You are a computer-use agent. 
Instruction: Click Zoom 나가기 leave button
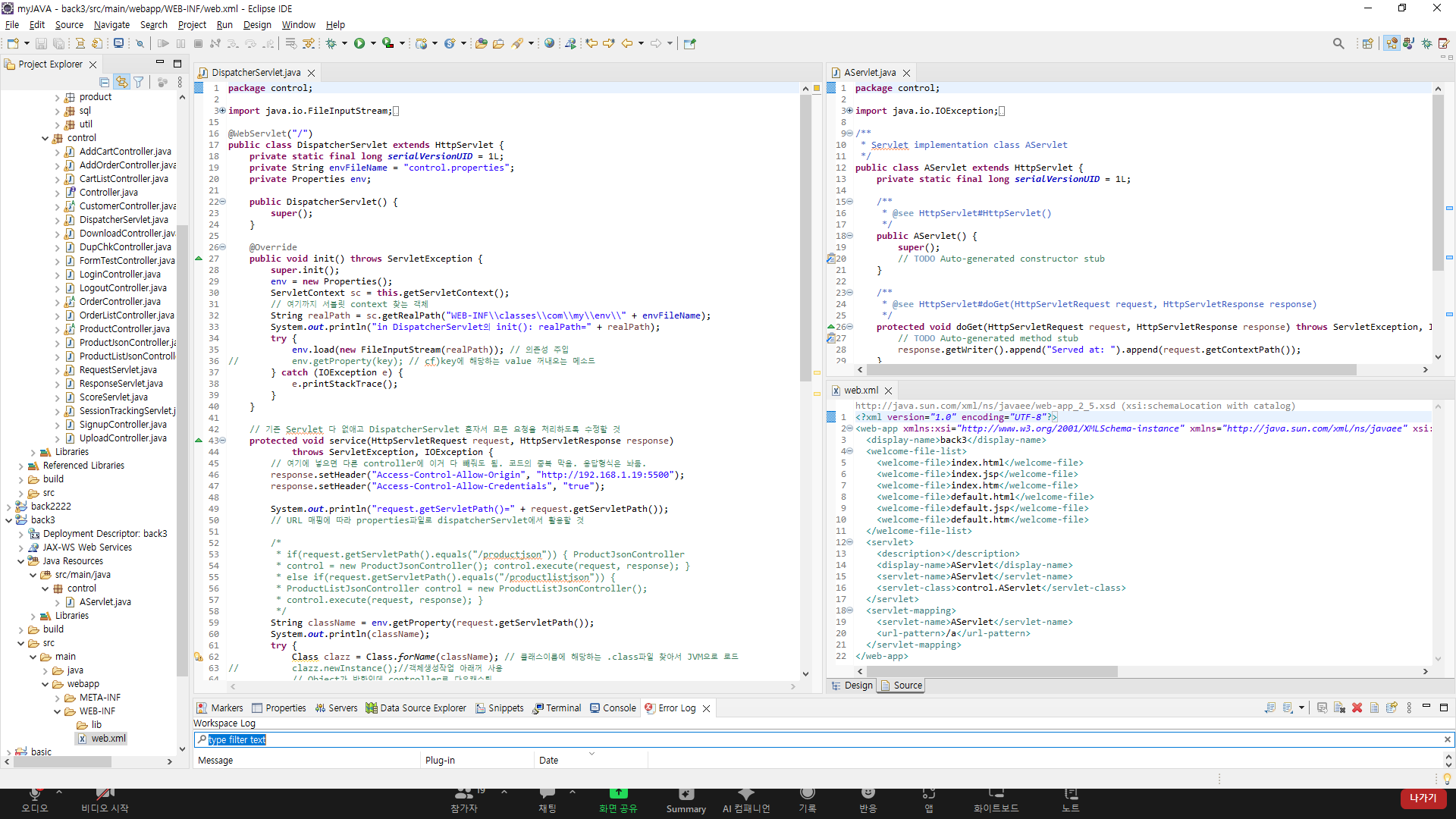1423,798
